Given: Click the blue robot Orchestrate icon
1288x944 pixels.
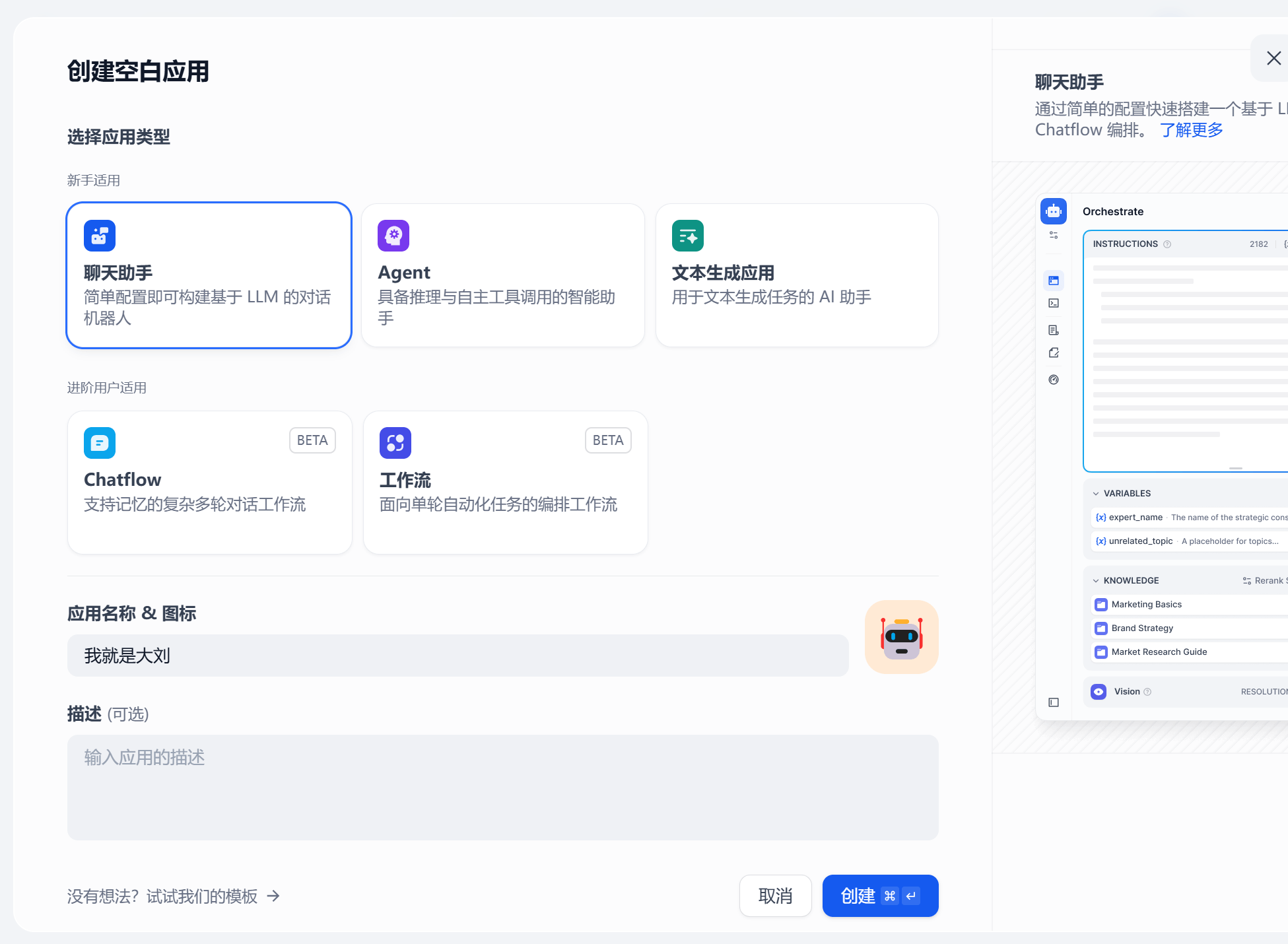Looking at the screenshot, I should coord(1054,211).
